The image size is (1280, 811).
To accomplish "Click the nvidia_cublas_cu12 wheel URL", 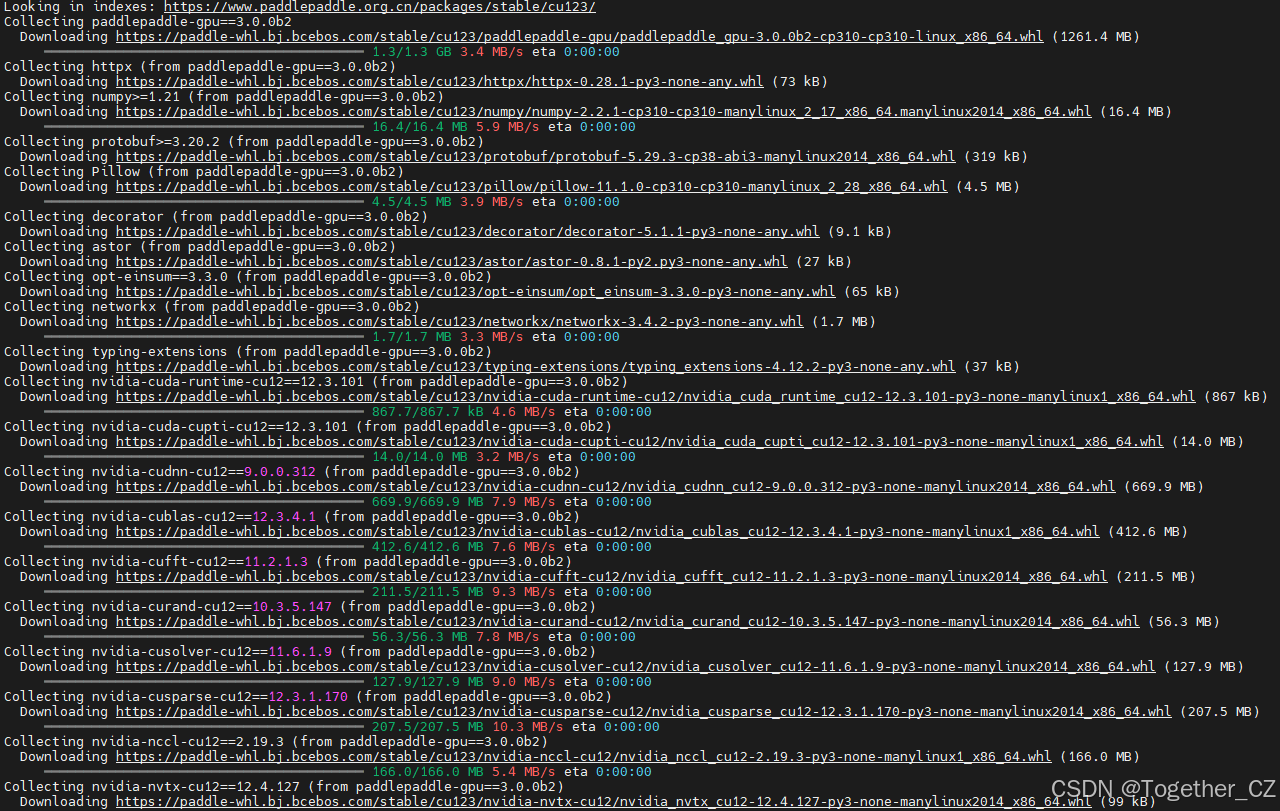I will [x=608, y=531].
